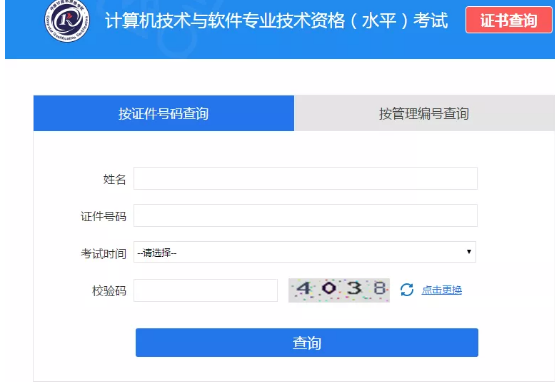Focus the 校验码 verification code field
The height and width of the screenshot is (382, 555).
205,290
